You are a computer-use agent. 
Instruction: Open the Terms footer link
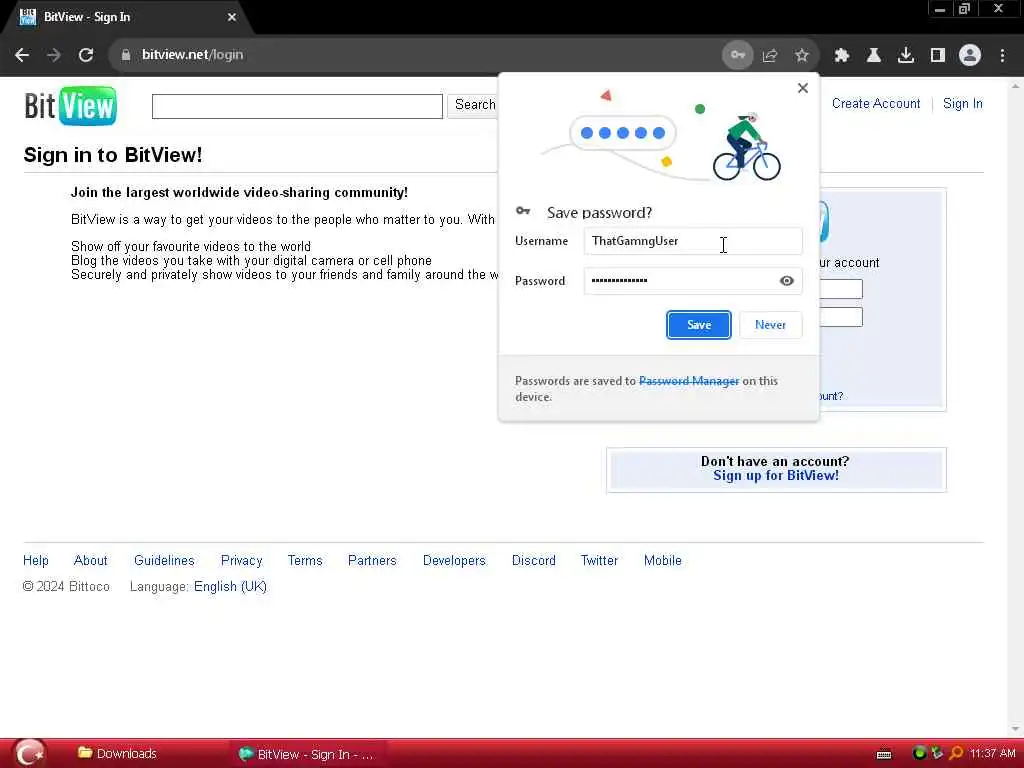pyautogui.click(x=305, y=560)
